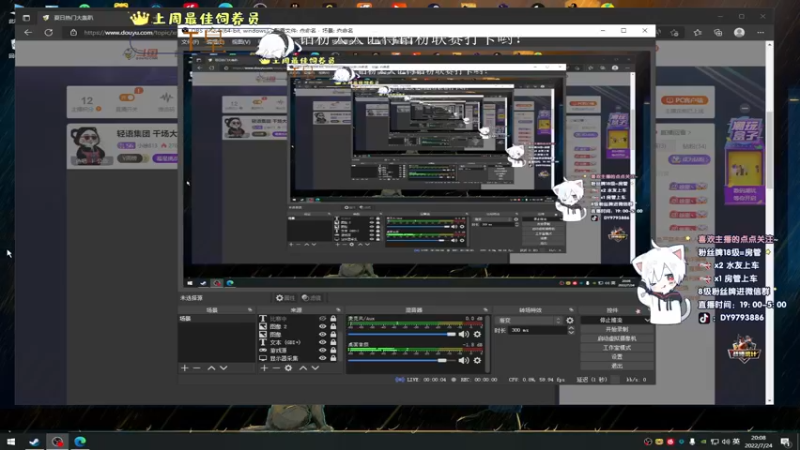Open the Edge favorites star icon
Viewport: 800px width, 450px height.
click(x=697, y=32)
